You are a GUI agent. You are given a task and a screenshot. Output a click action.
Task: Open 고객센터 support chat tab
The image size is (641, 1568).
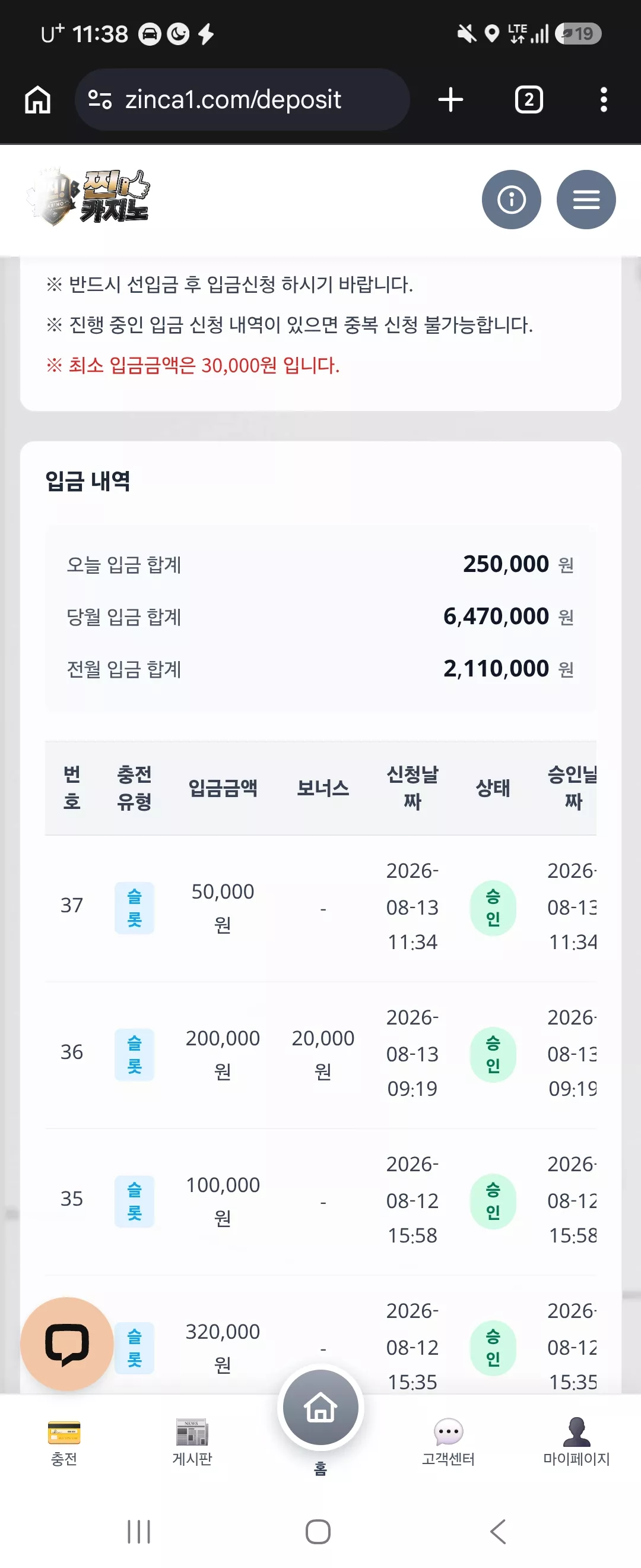[x=448, y=1441]
